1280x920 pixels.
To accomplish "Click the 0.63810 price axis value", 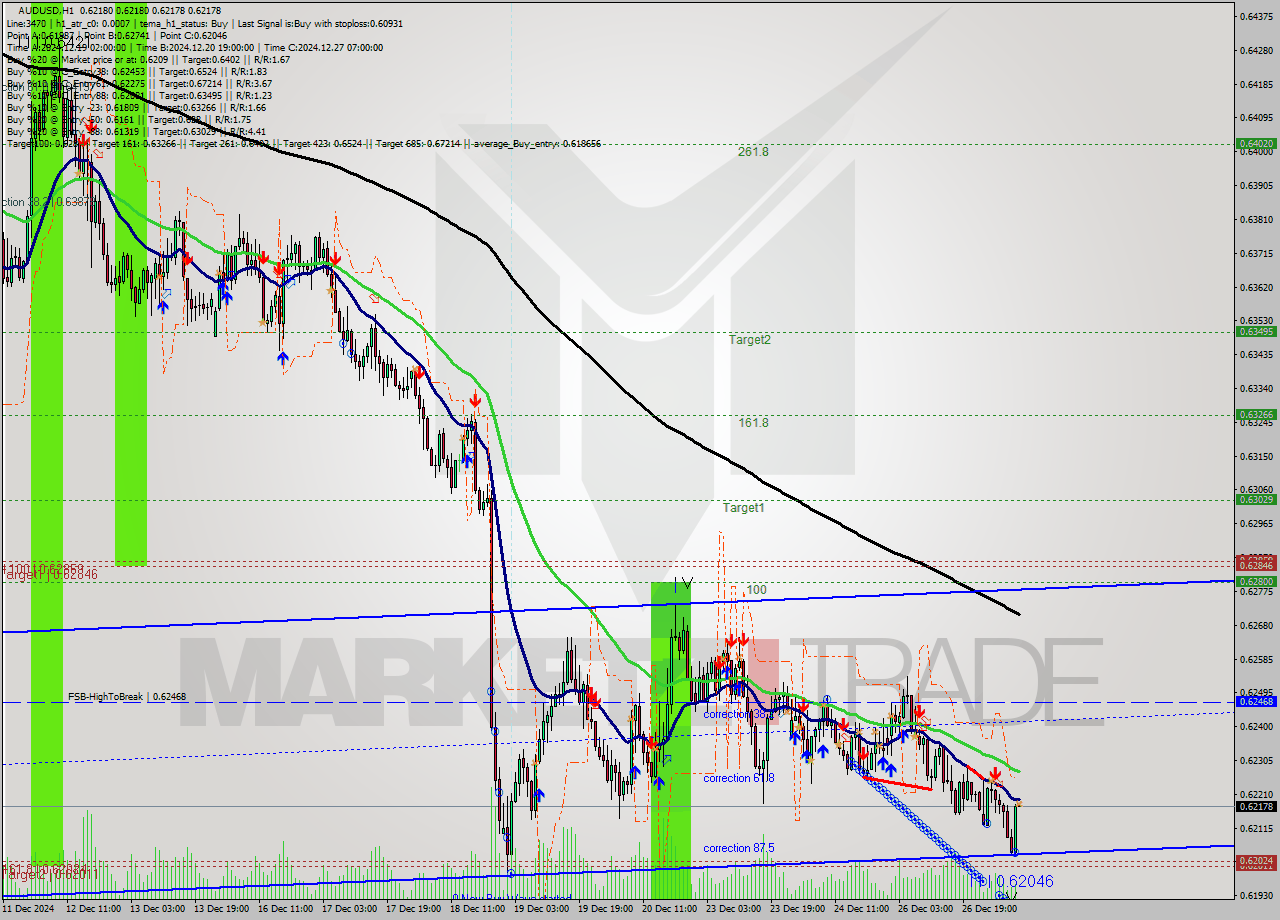I will pos(1258,219).
